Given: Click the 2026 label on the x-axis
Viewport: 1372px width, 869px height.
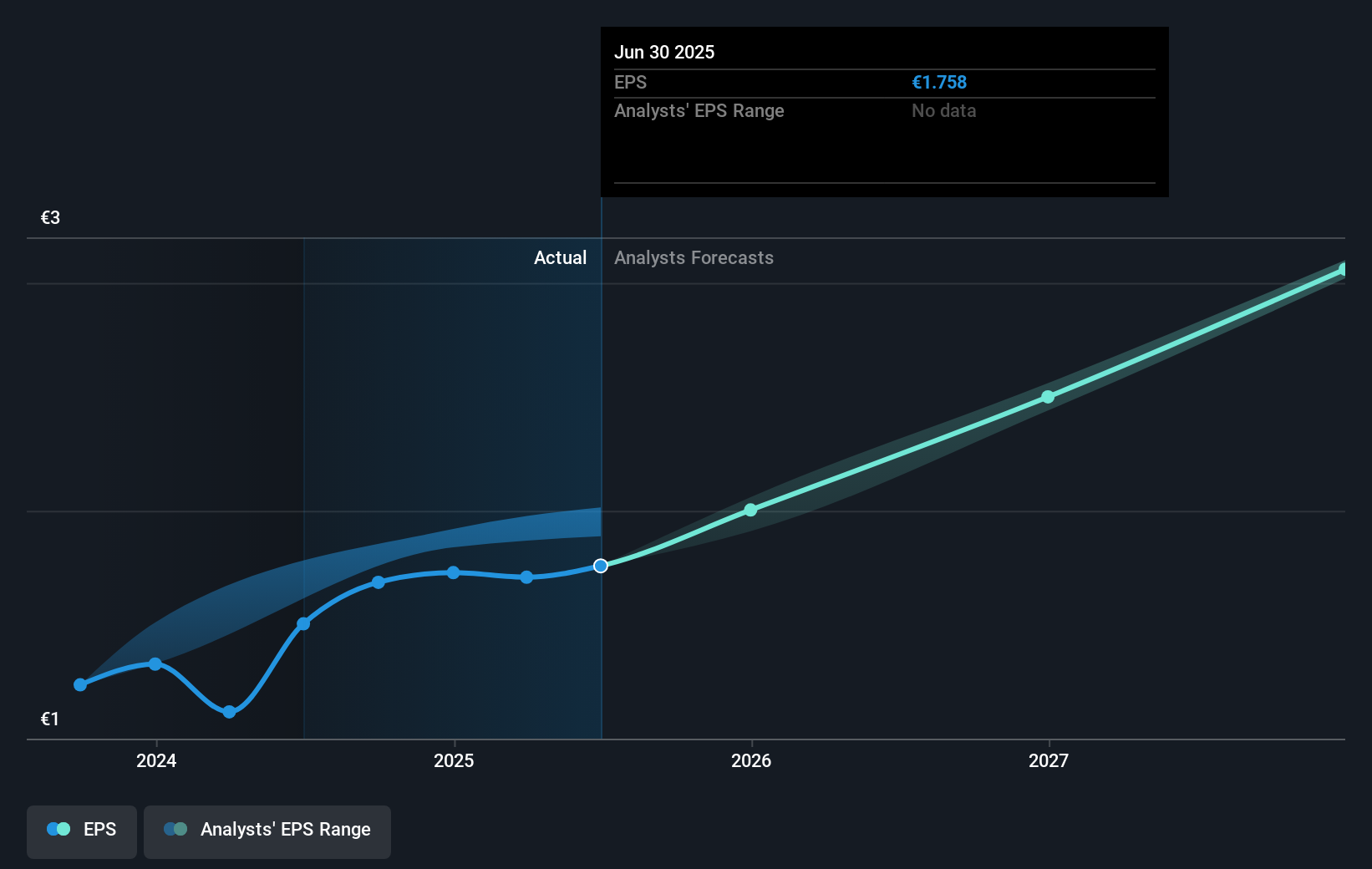Looking at the screenshot, I should click(x=751, y=760).
